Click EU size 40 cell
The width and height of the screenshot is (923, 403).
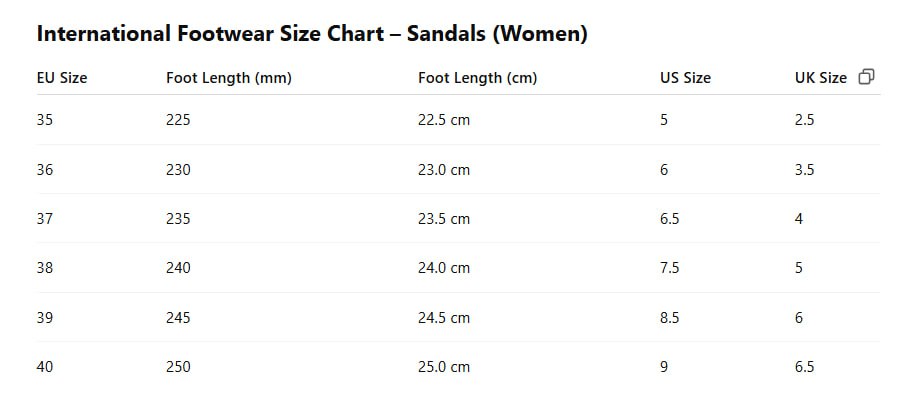45,367
